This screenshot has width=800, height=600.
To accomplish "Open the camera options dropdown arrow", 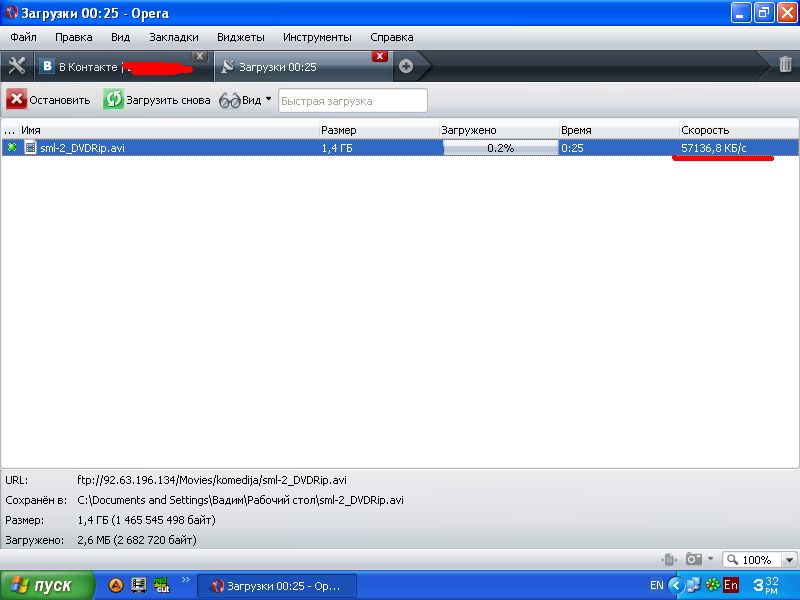I will coord(710,559).
